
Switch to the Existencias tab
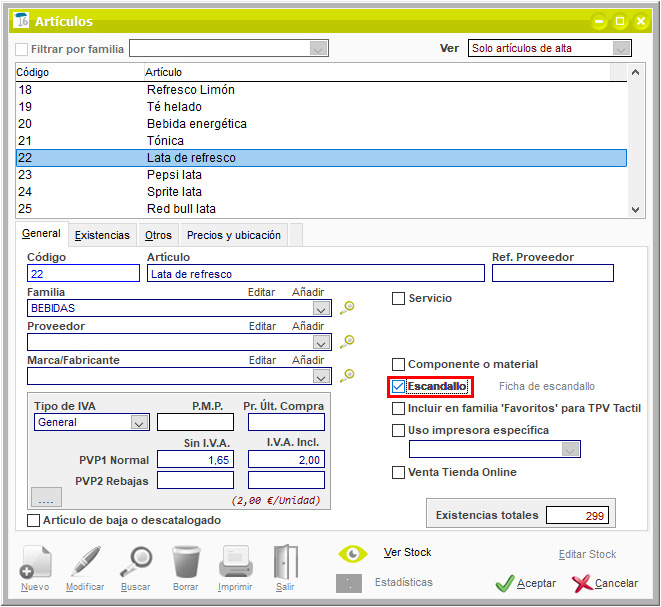pyautogui.click(x=102, y=235)
